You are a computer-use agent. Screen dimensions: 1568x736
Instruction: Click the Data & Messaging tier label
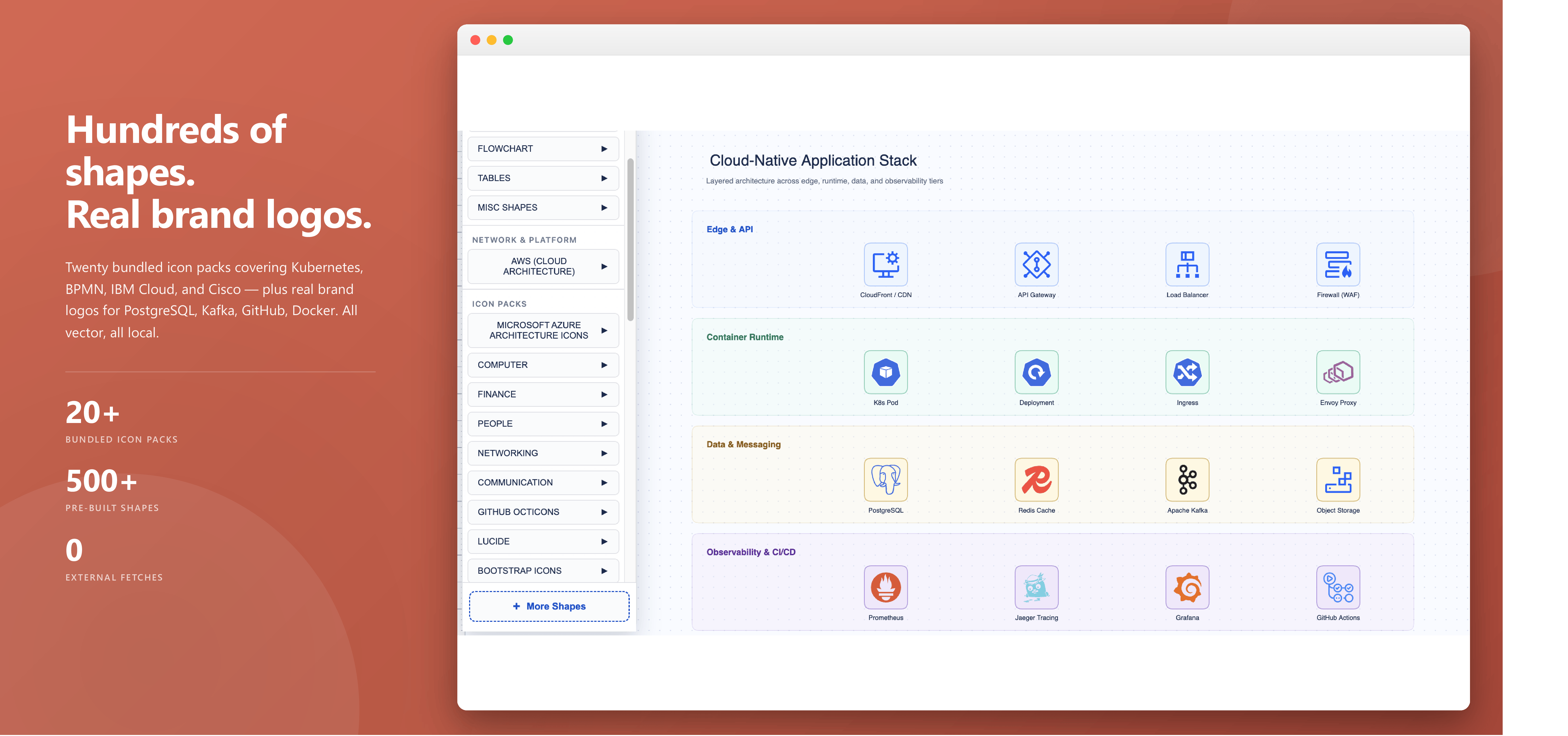point(743,444)
